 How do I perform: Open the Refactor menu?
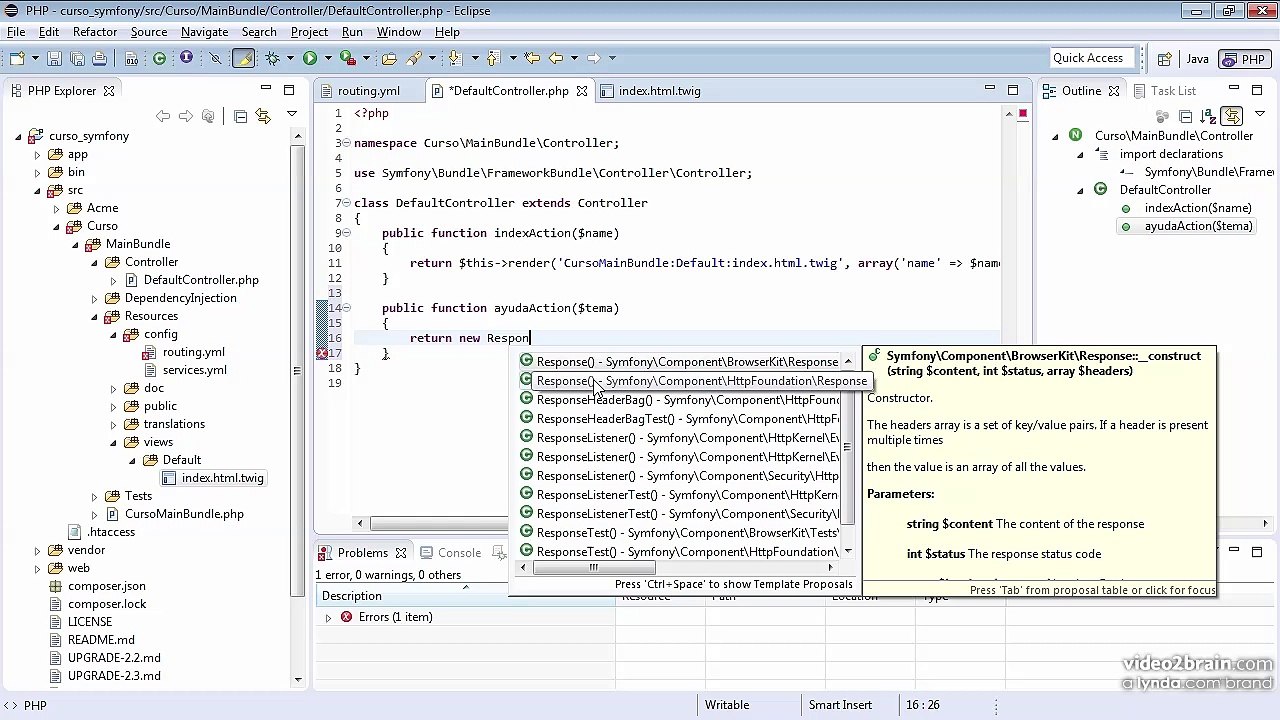pos(95,32)
